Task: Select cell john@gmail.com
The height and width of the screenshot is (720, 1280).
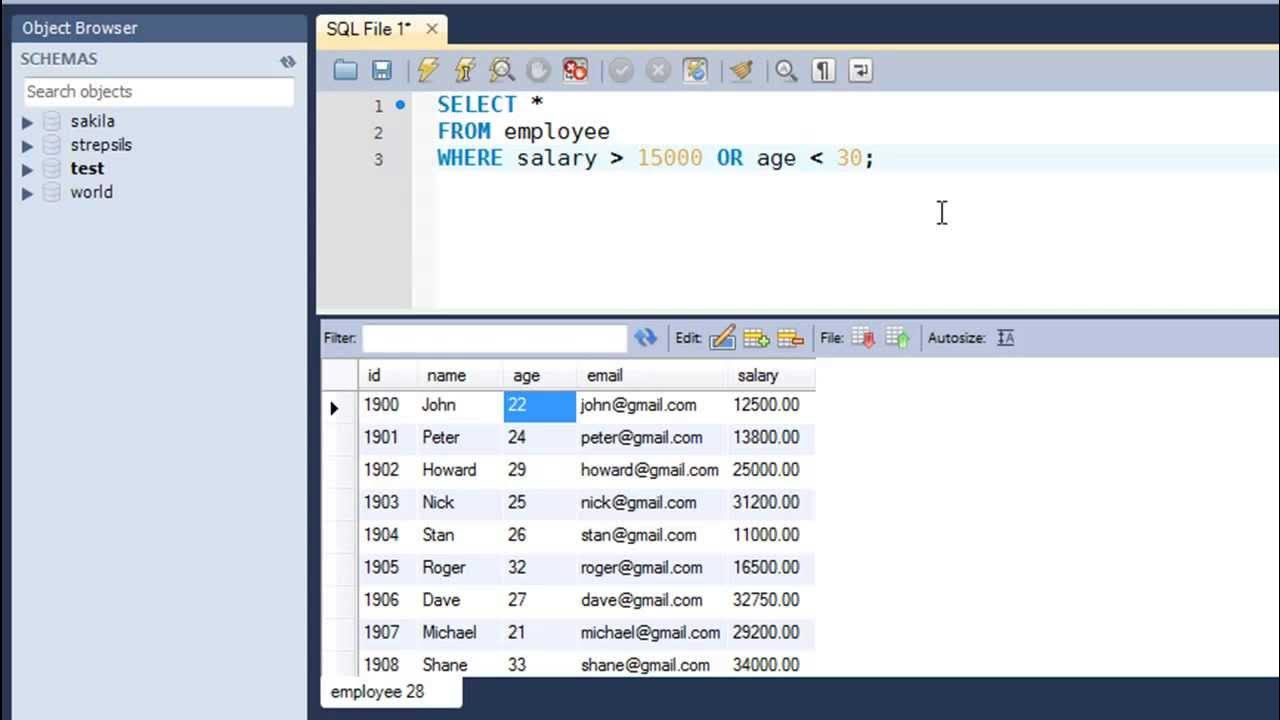Action: coord(651,405)
